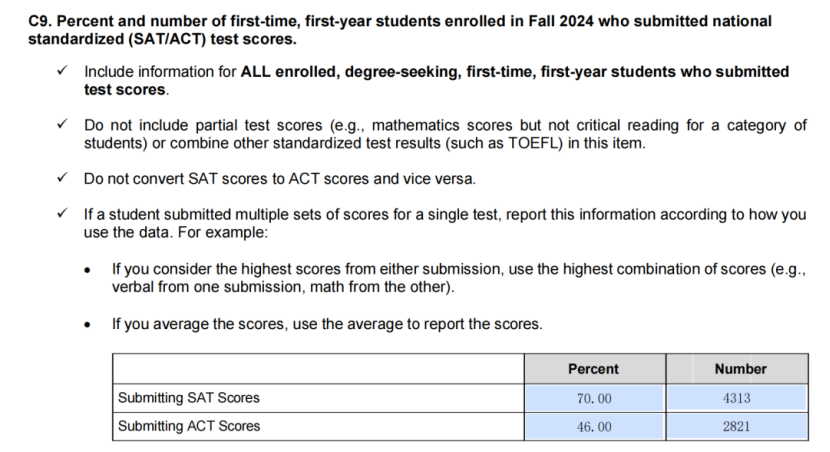
Task: Click the checkmark beside 'Do not convert SAT scores'
Action: pyautogui.click(x=62, y=179)
